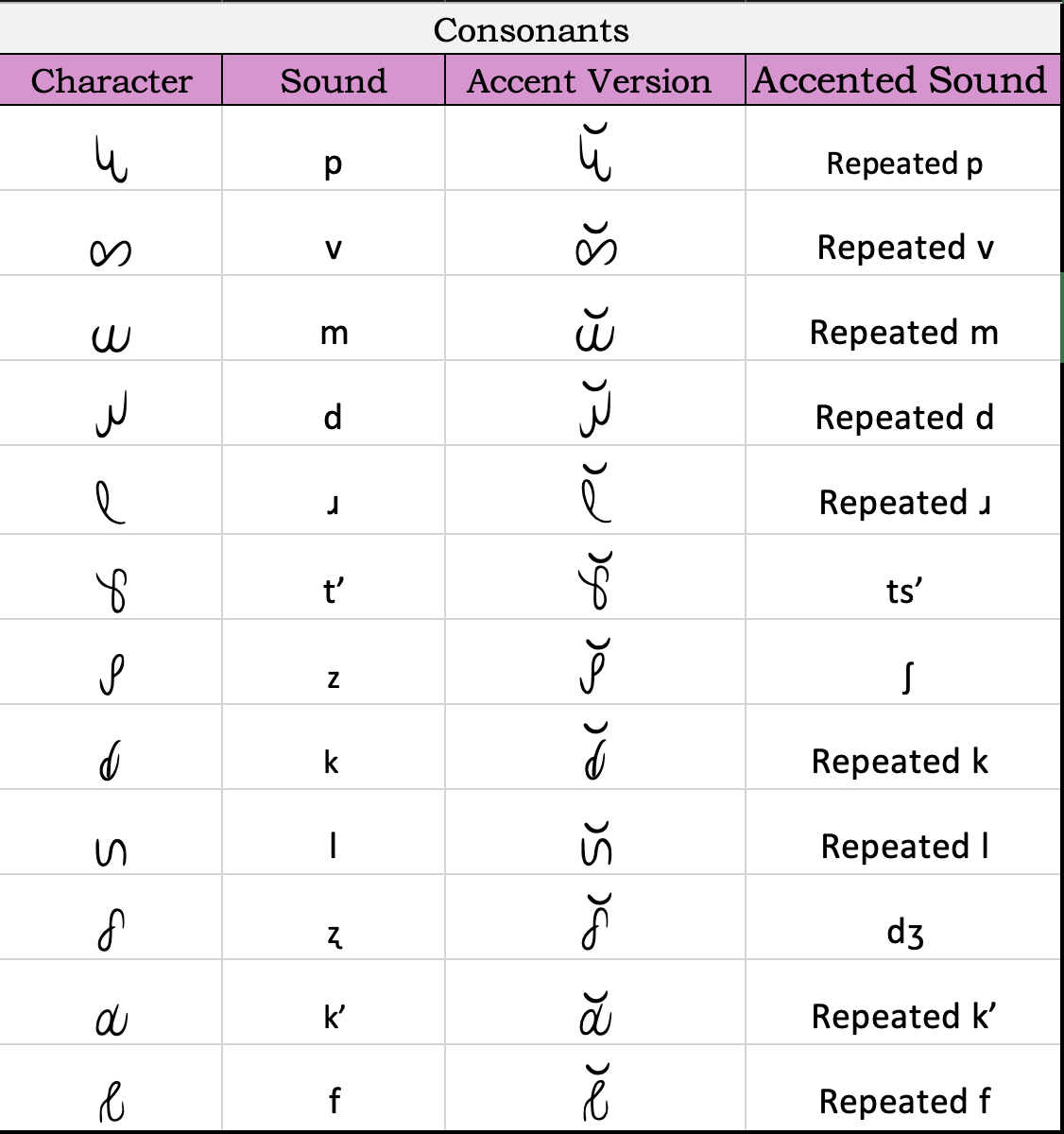Select the character glyph for sound p

click(x=112, y=161)
